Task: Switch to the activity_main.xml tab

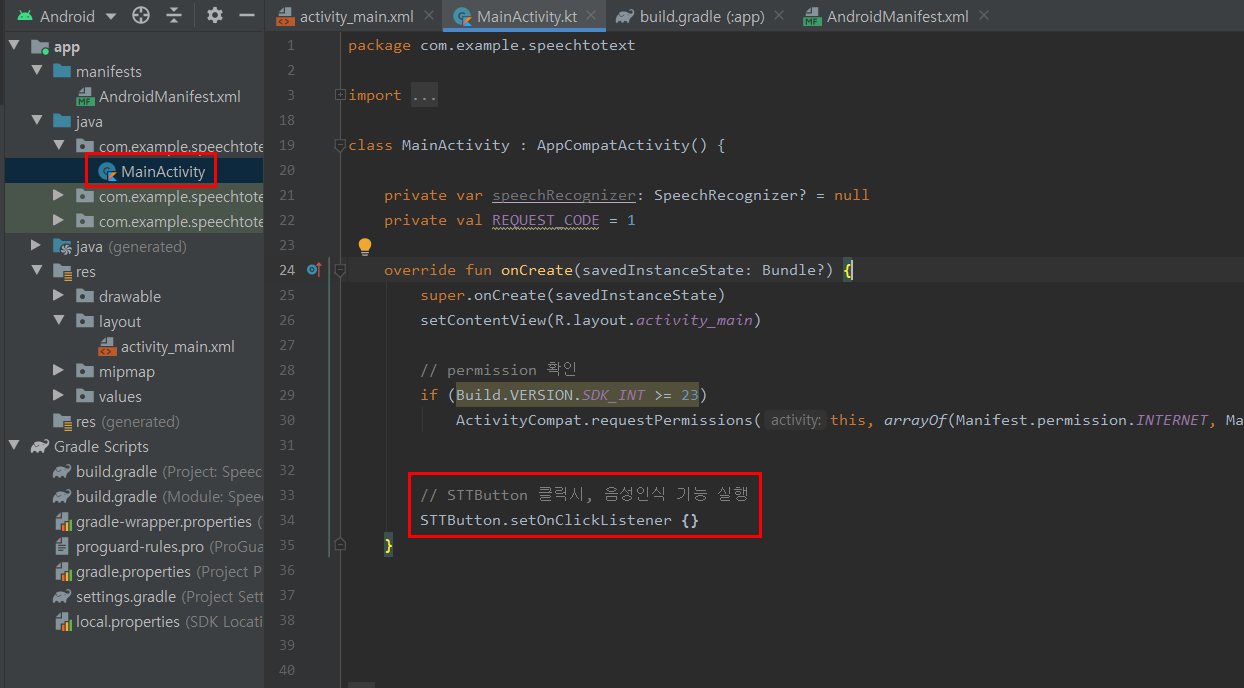Action: click(357, 17)
